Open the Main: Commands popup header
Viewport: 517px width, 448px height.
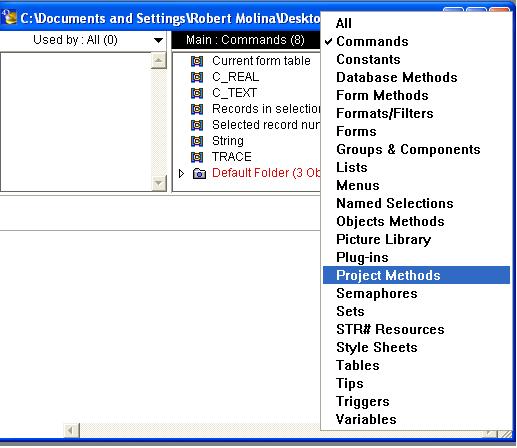coord(246,40)
